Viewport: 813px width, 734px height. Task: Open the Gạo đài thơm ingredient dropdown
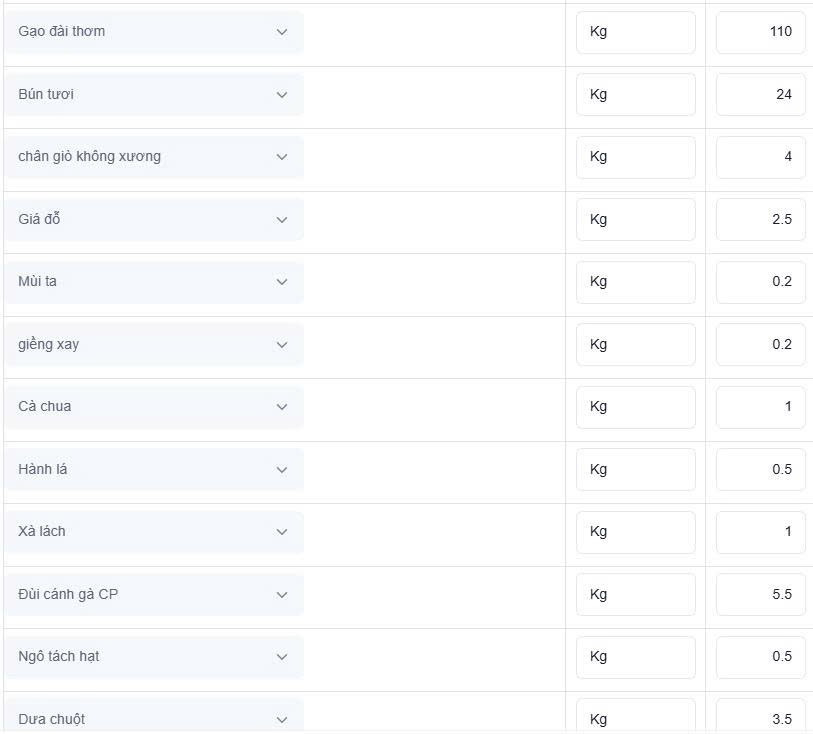154,32
